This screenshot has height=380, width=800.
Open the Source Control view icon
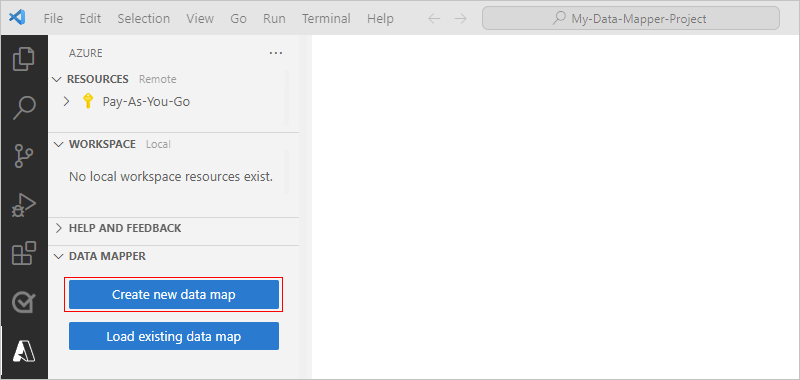(x=23, y=156)
